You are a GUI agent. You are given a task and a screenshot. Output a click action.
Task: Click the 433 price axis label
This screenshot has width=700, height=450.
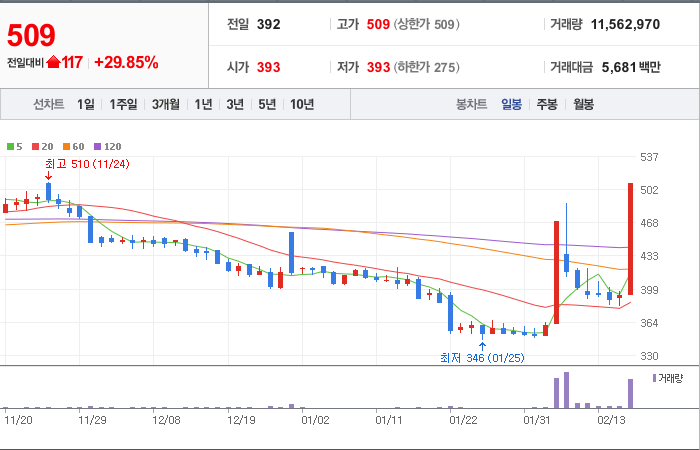click(x=649, y=257)
